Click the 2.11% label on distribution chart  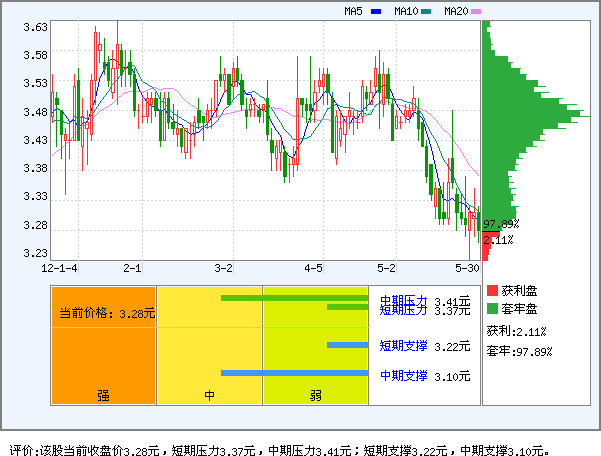pos(498,240)
